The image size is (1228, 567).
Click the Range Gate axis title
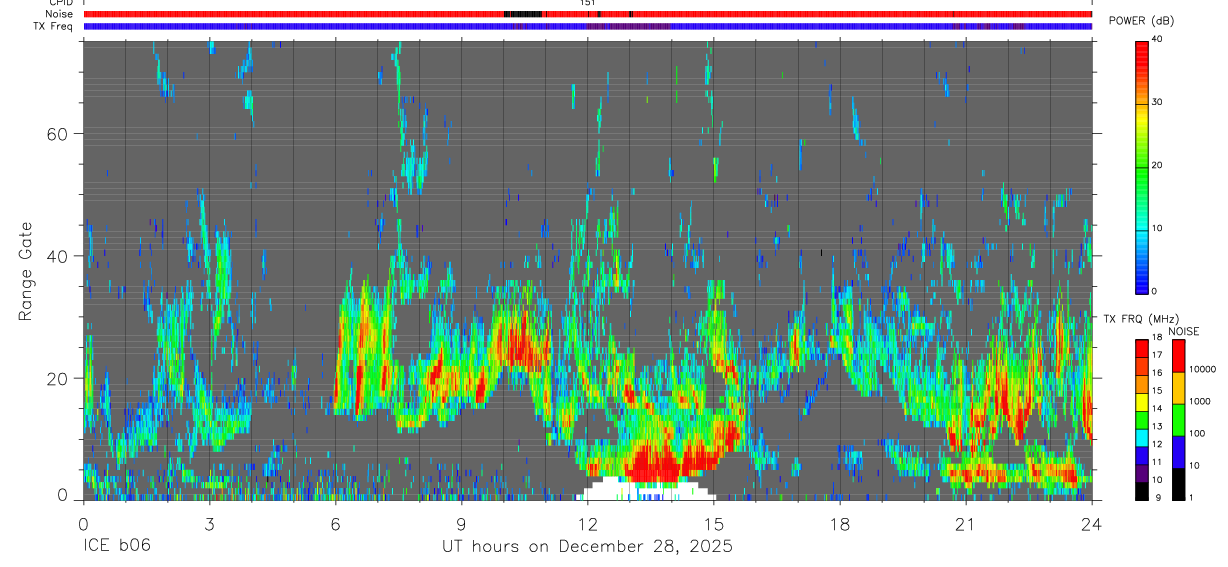point(24,271)
